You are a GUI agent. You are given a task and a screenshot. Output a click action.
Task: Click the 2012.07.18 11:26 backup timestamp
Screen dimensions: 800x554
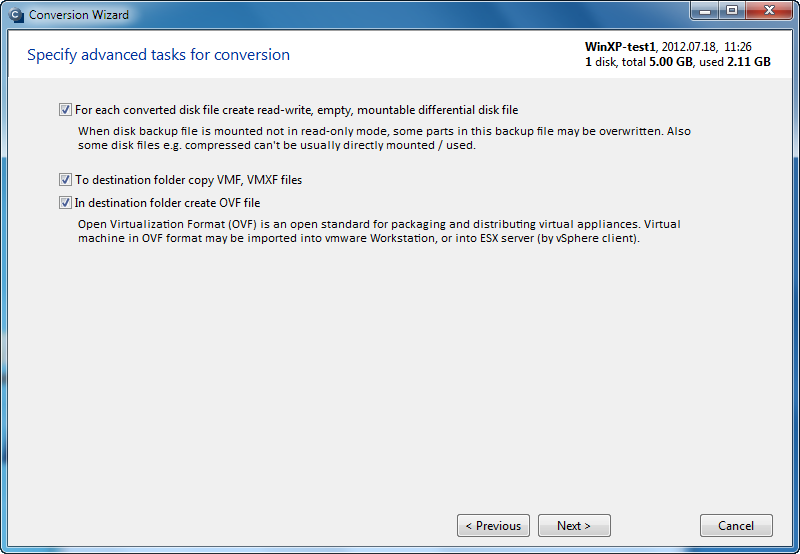pos(707,46)
